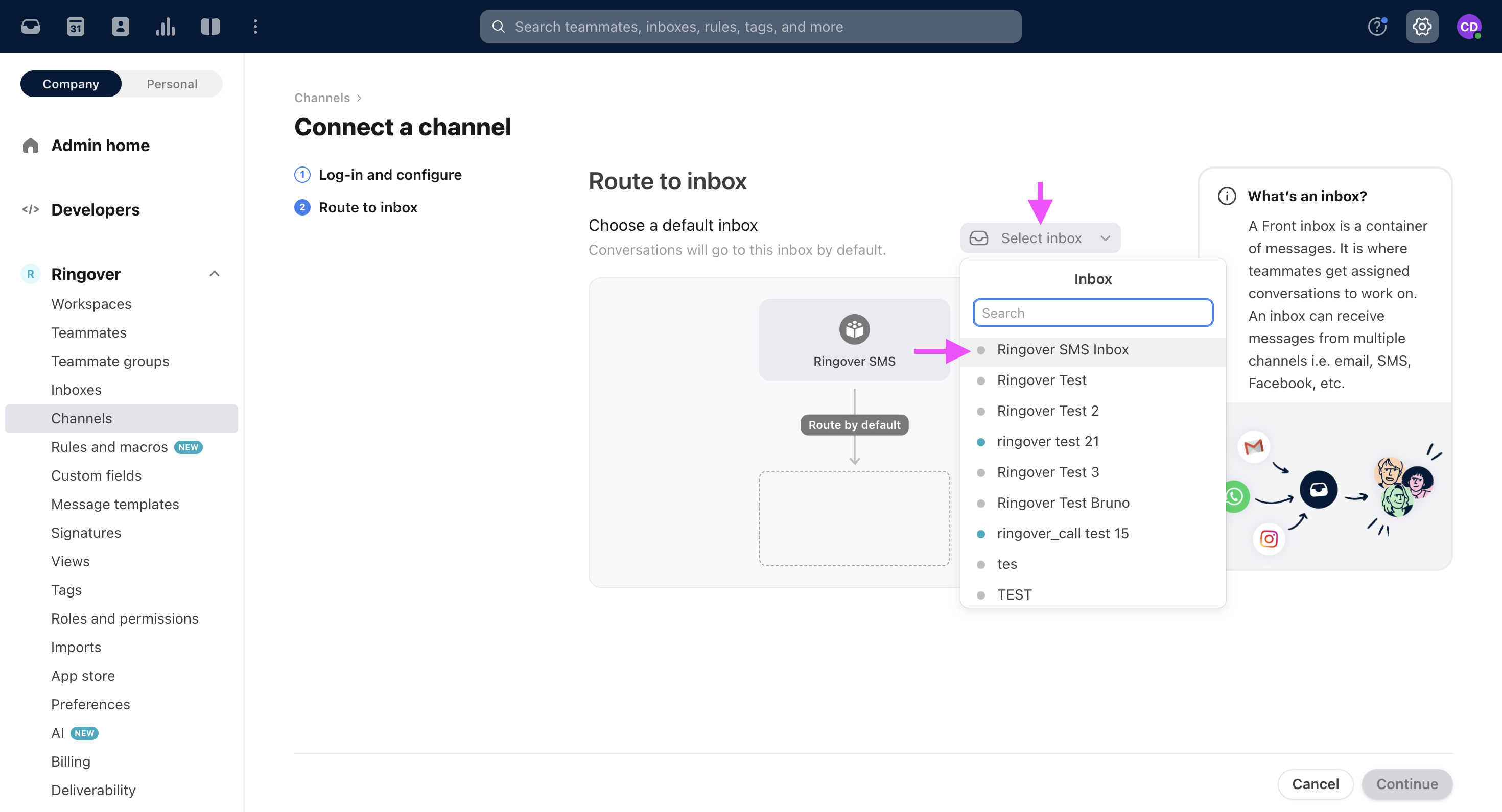This screenshot has height=812, width=1502.
Task: Click the Continue button
Action: 1406,783
